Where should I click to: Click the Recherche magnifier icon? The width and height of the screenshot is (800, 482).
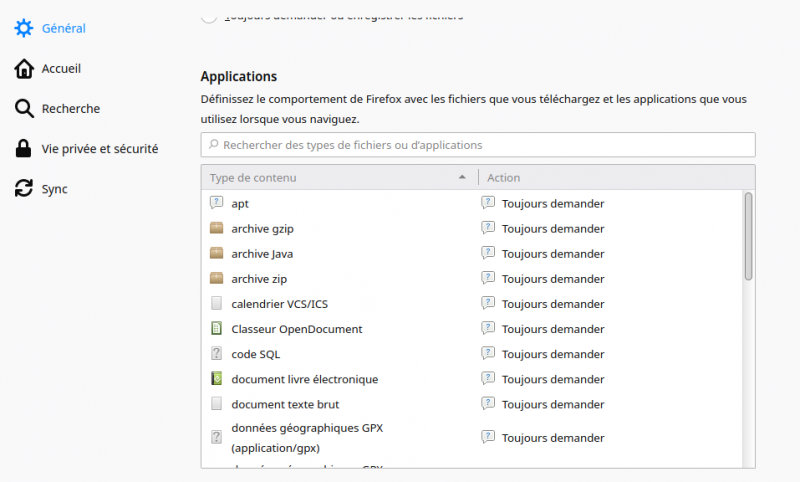[x=23, y=109]
